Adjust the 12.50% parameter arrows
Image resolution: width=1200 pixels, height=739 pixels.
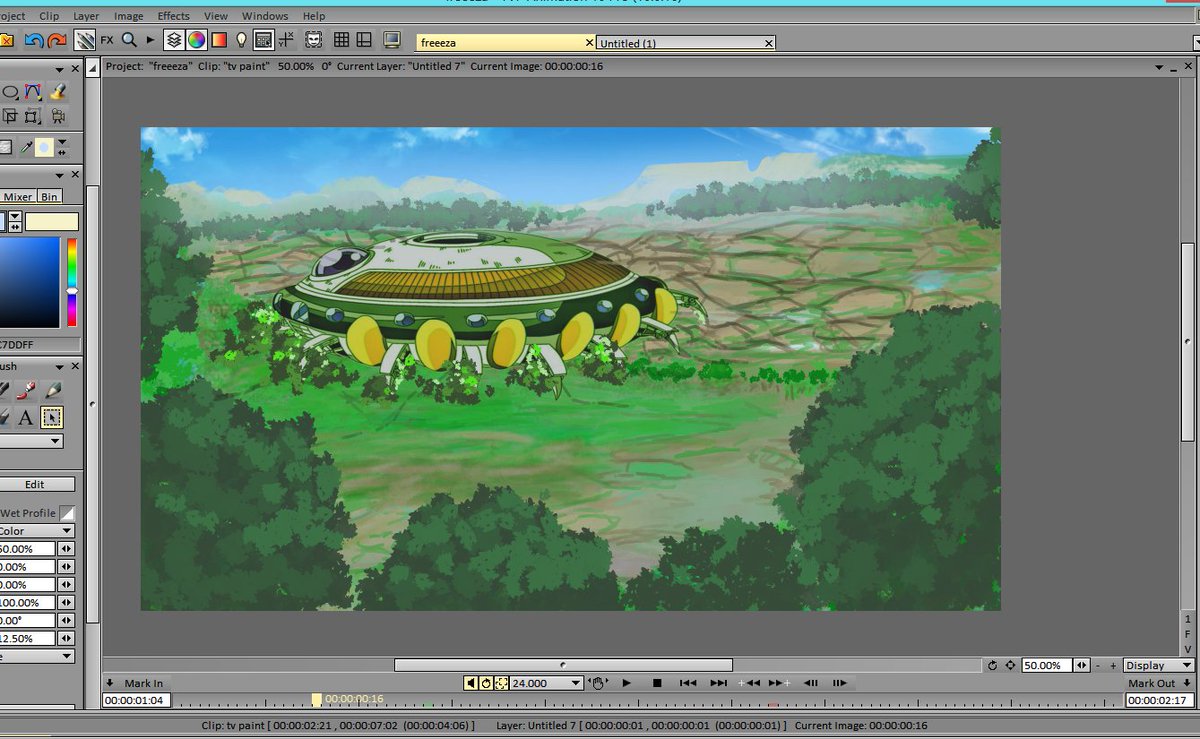pyautogui.click(x=66, y=638)
